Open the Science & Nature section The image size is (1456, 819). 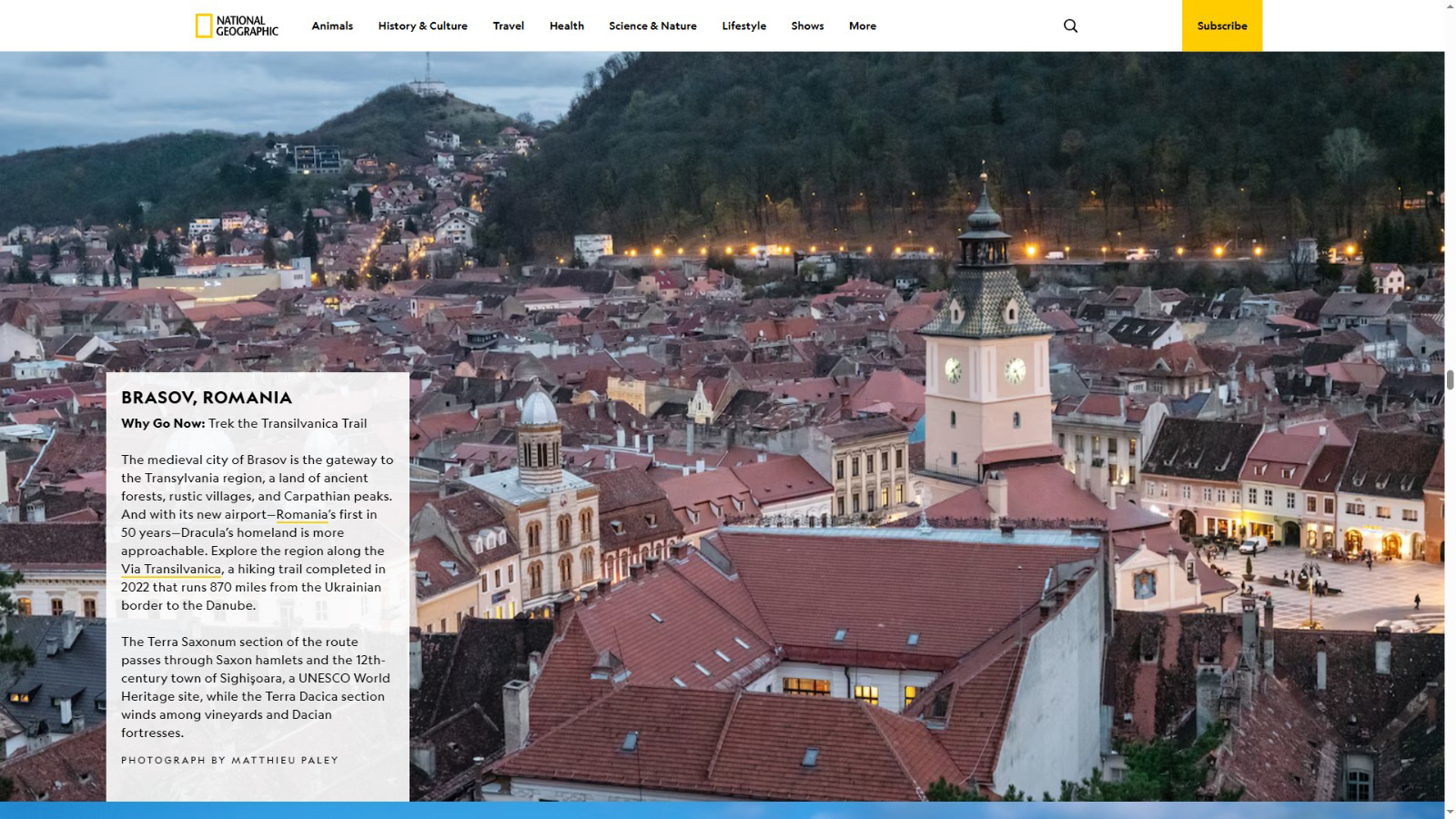tap(652, 25)
